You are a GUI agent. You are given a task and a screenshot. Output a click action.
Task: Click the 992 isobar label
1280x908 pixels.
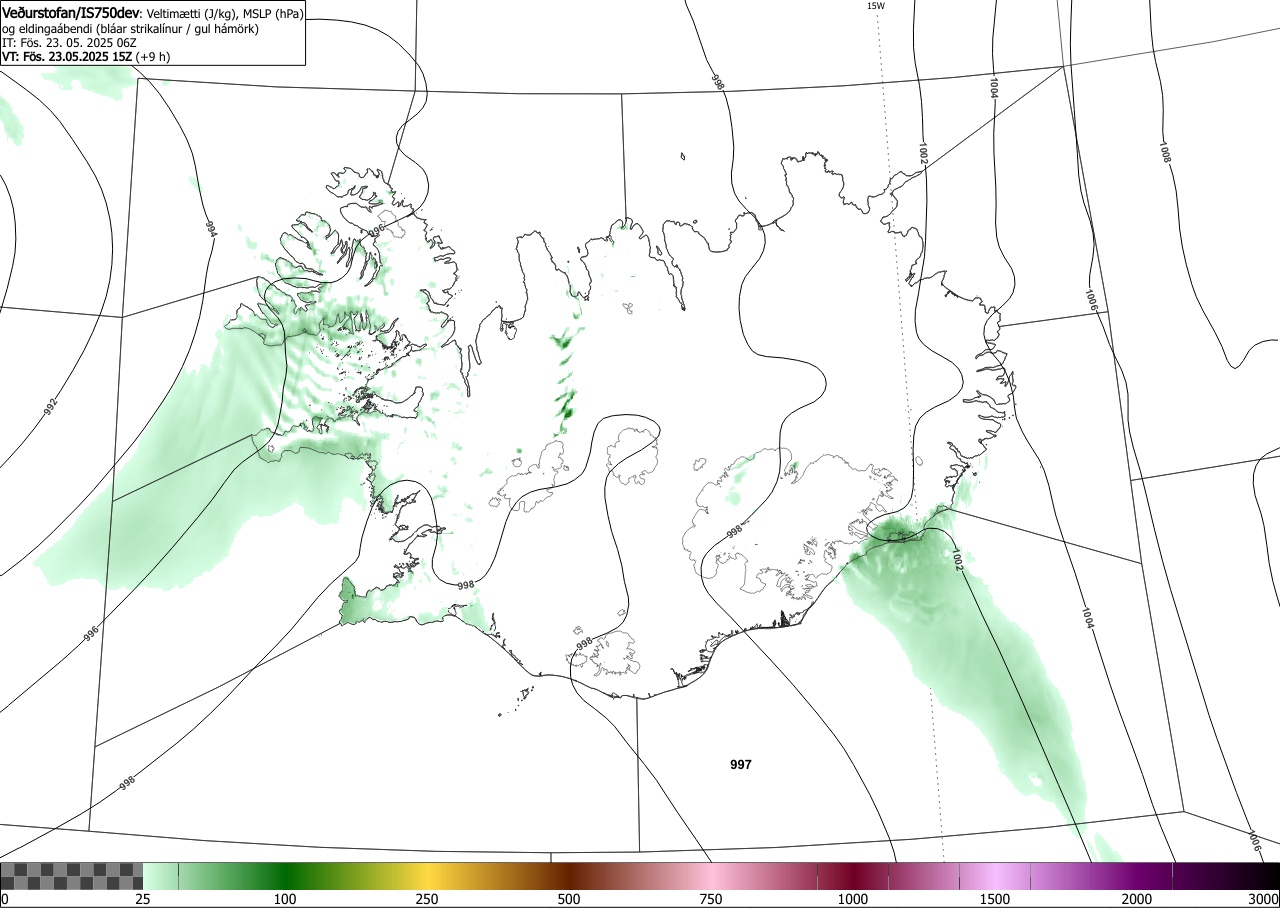[x=51, y=408]
